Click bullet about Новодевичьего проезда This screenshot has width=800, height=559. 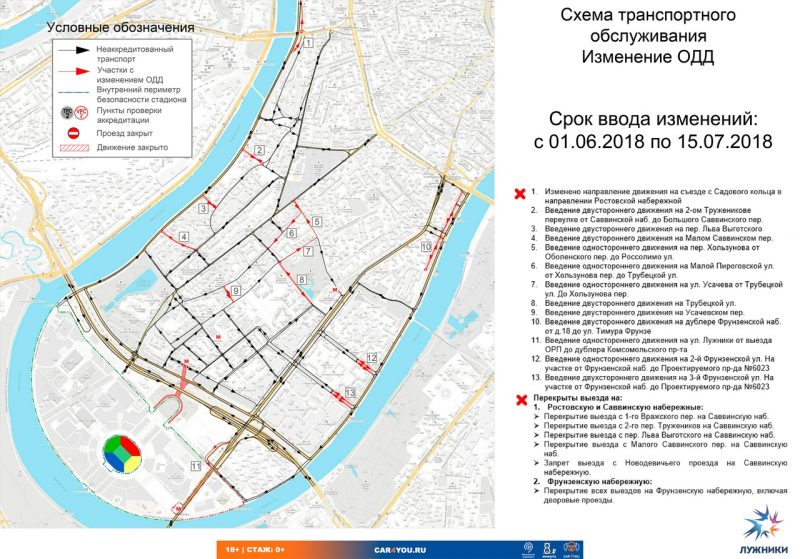point(665,467)
